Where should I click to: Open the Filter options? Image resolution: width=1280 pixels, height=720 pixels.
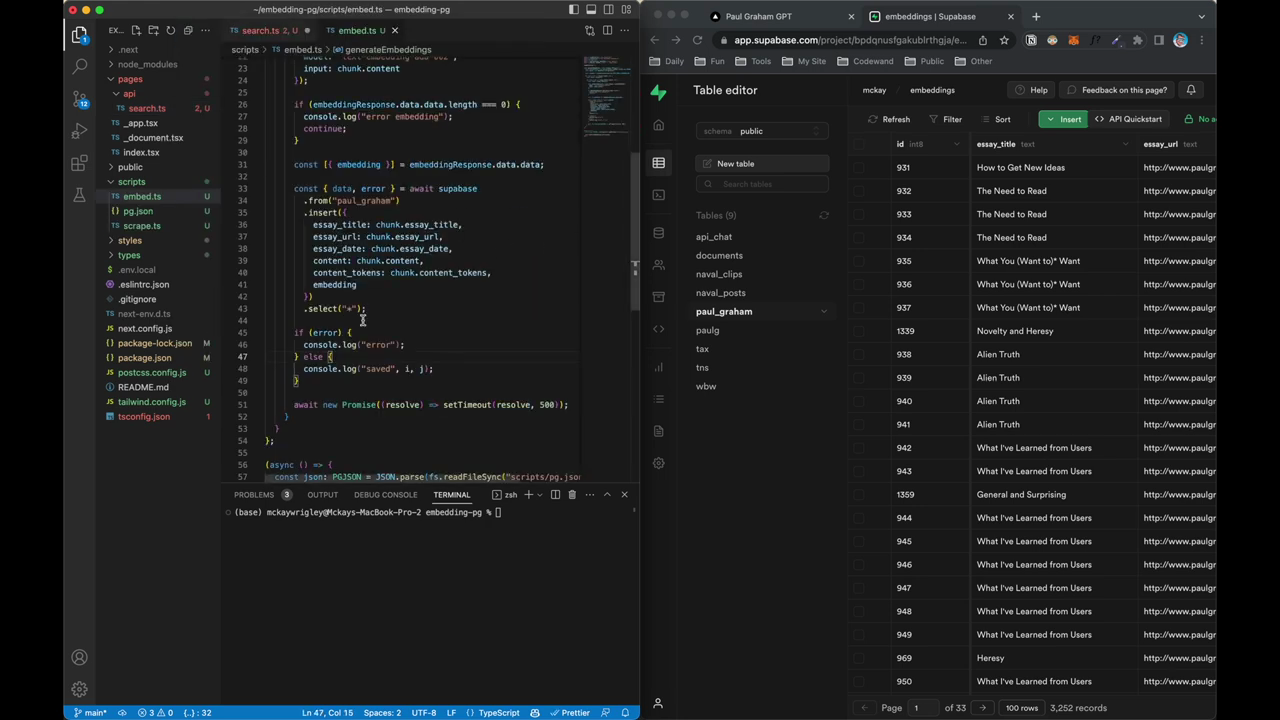pos(944,120)
